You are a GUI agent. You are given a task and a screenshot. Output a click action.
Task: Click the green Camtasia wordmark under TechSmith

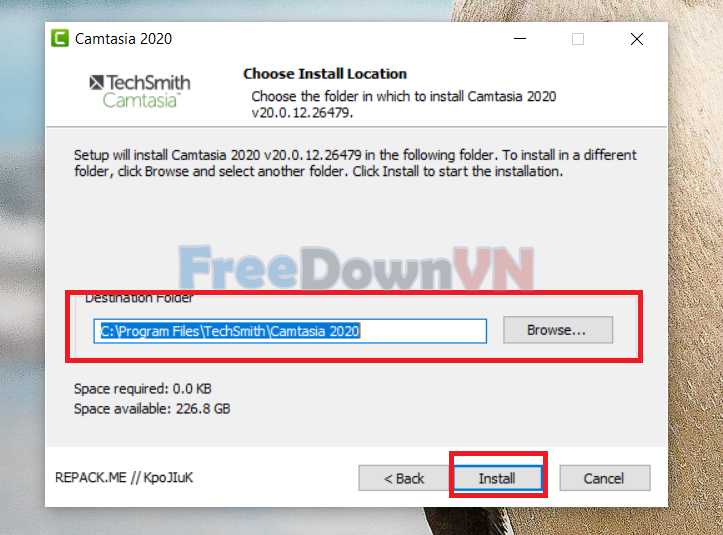[140, 100]
